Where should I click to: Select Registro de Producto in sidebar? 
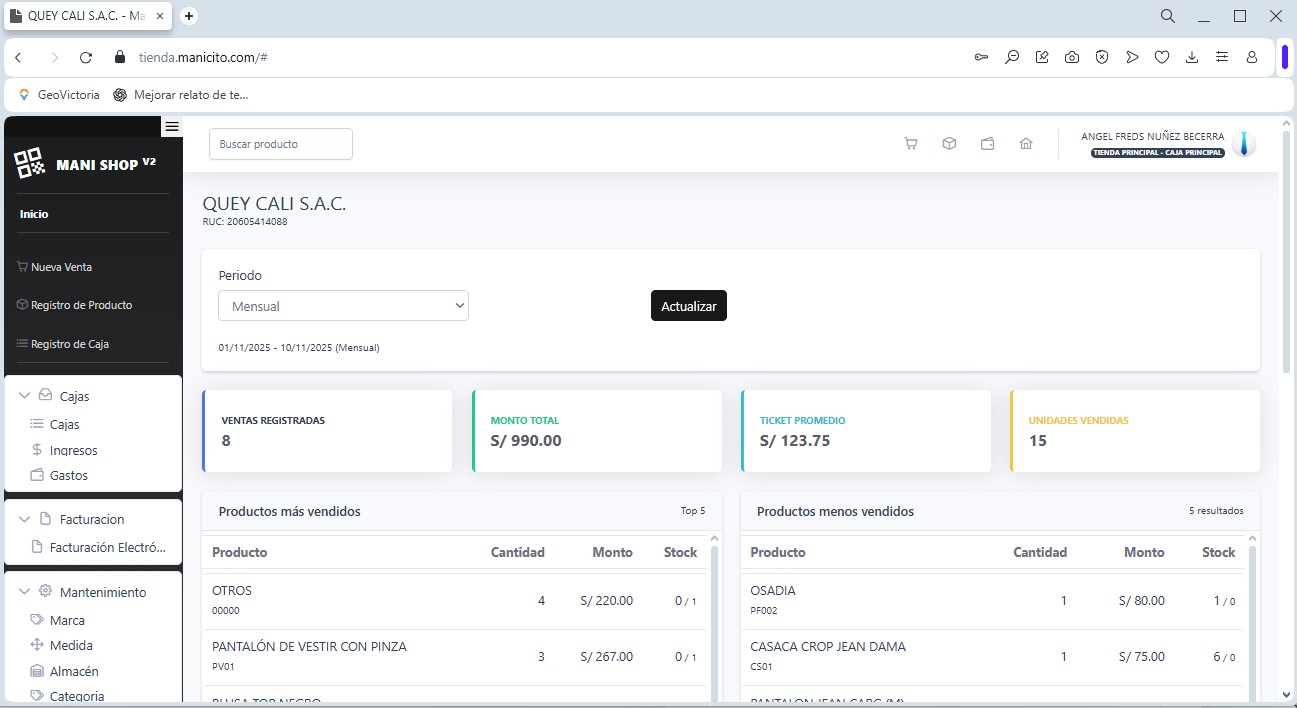pyautogui.click(x=80, y=305)
